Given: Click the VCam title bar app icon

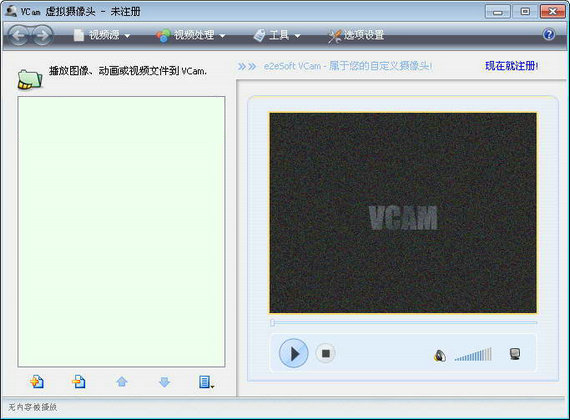Looking at the screenshot, I should coord(11,11).
